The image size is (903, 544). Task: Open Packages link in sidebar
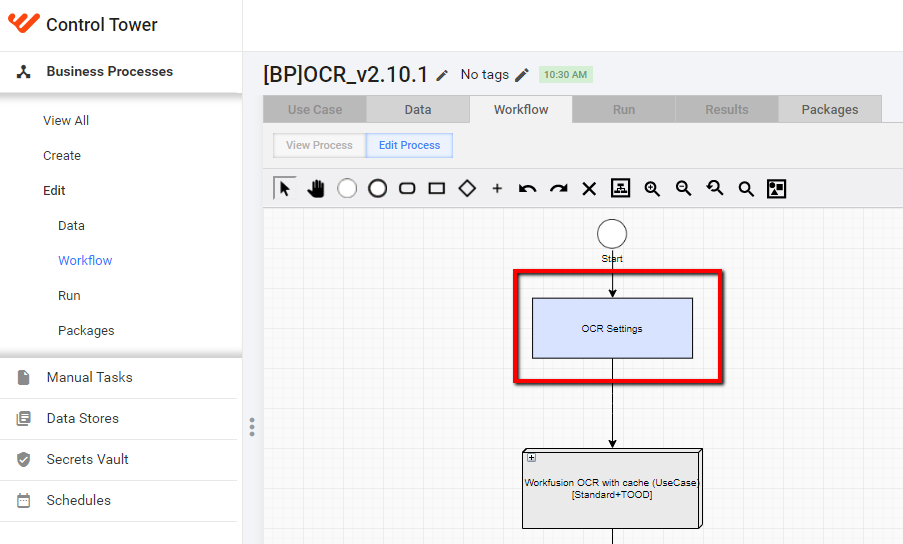point(86,330)
